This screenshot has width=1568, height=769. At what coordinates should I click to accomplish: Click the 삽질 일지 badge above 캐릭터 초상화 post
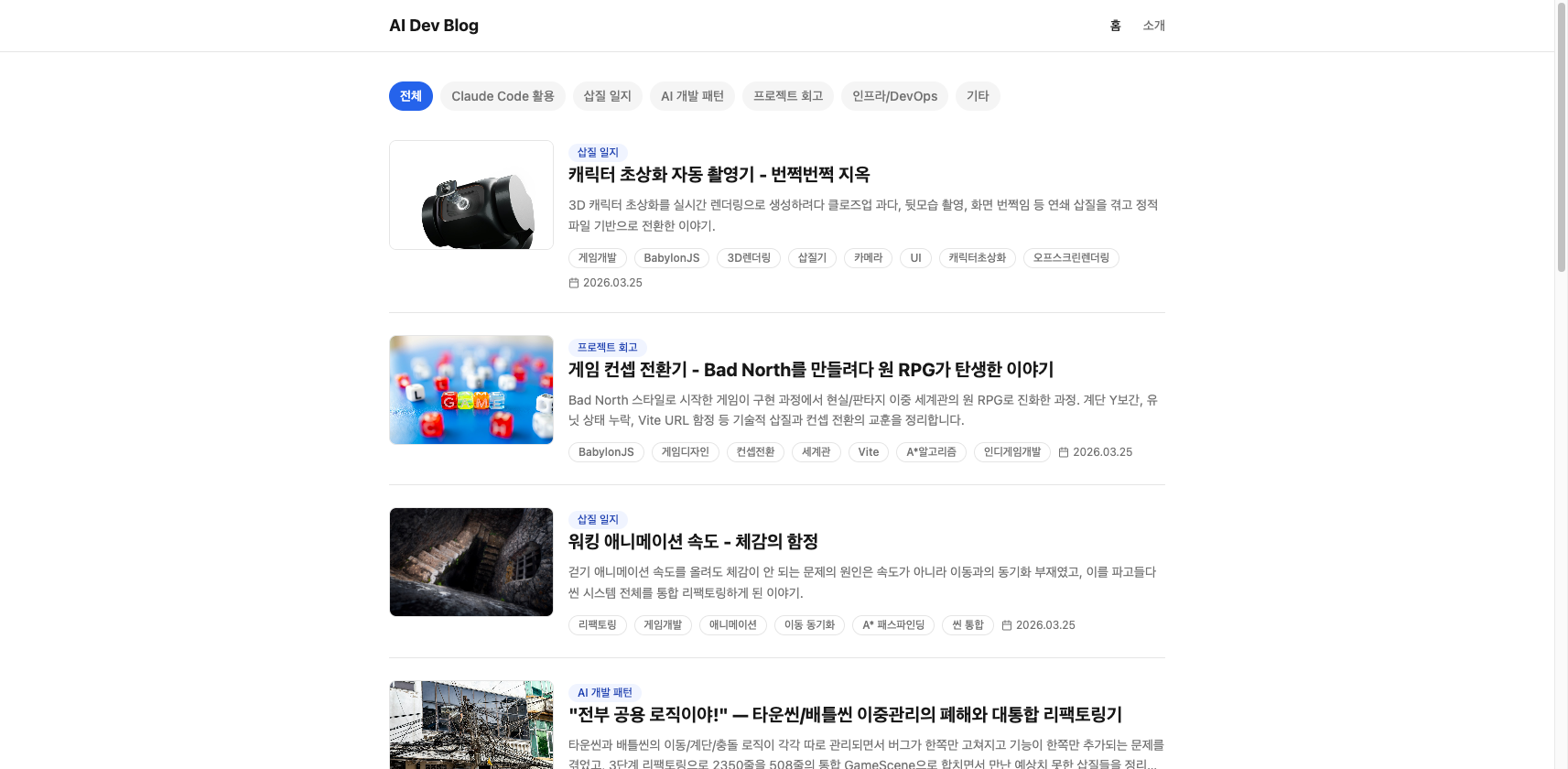[598, 152]
